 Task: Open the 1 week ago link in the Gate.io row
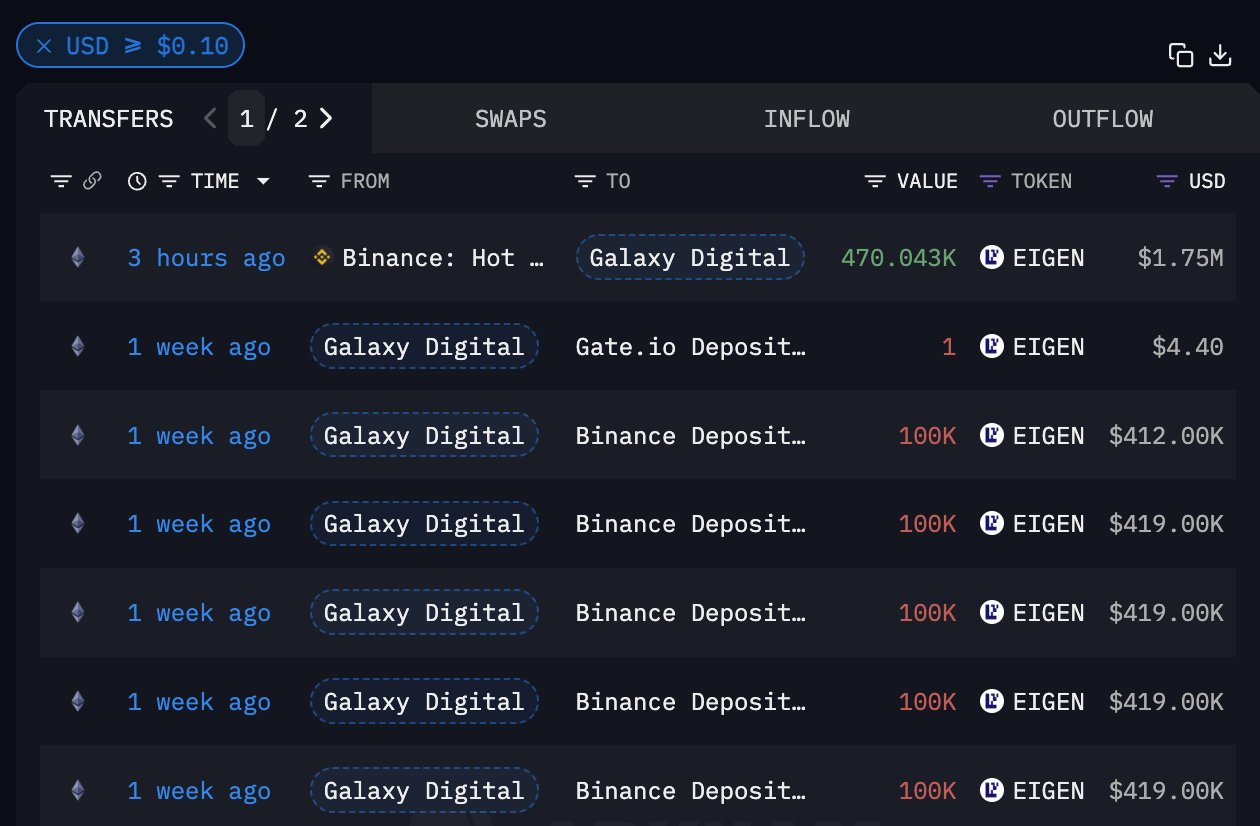pyautogui.click(x=200, y=347)
